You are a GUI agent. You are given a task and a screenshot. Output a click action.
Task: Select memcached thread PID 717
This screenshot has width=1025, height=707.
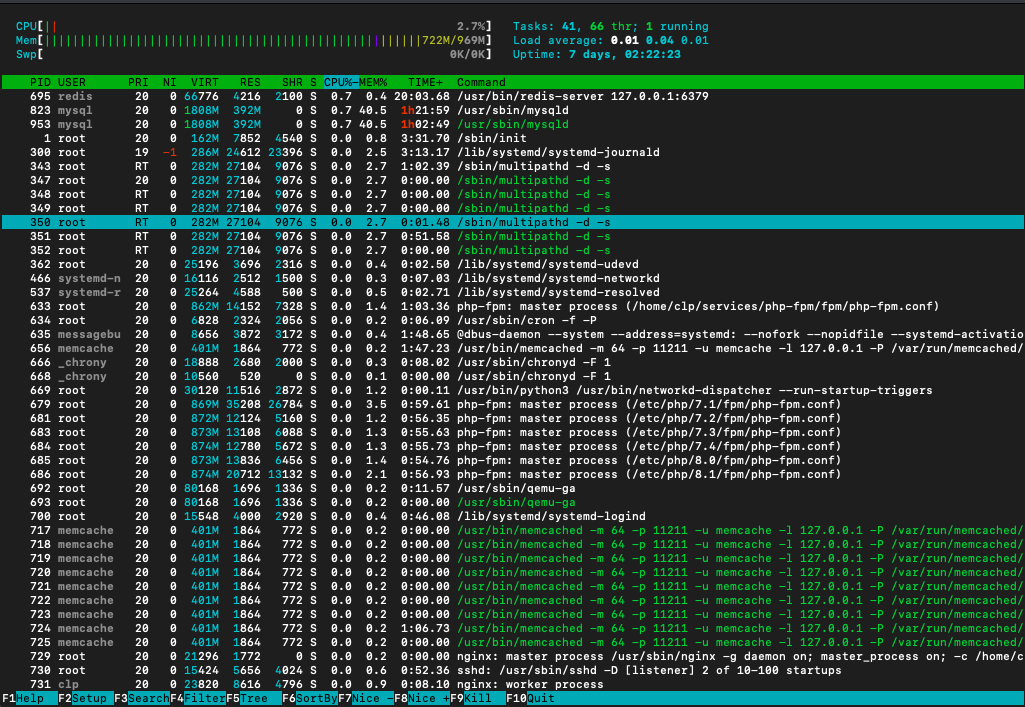tap(512, 531)
